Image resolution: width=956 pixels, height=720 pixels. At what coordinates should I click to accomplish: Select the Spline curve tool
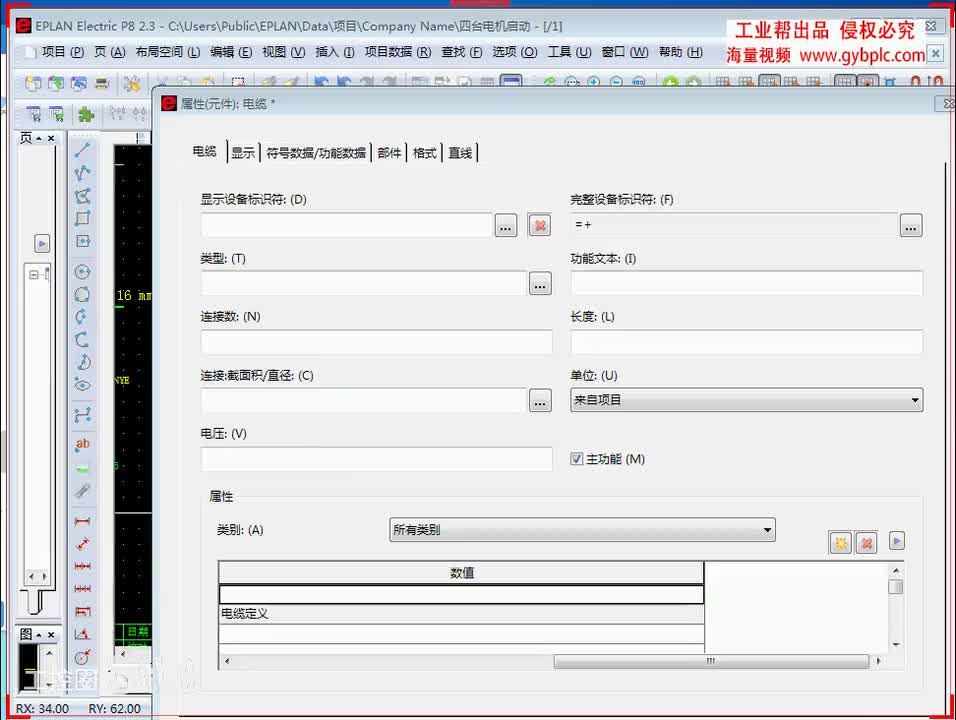82,415
